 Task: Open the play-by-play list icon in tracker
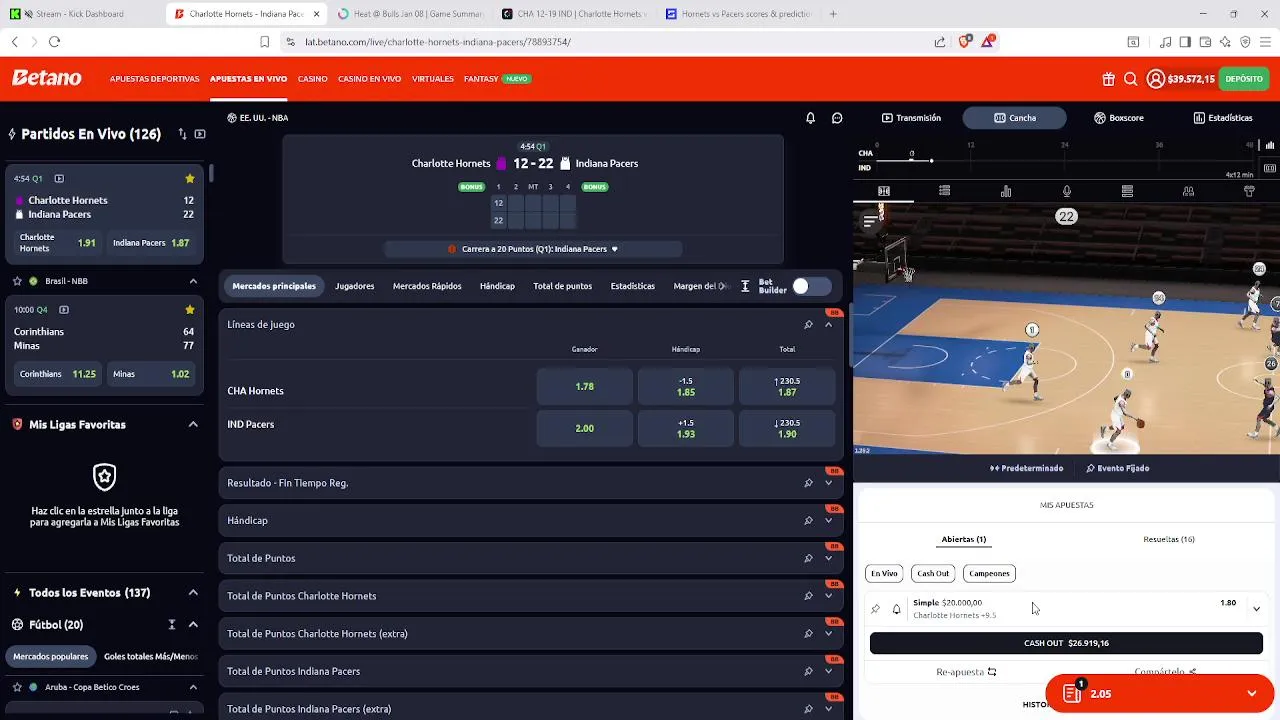pos(945,191)
